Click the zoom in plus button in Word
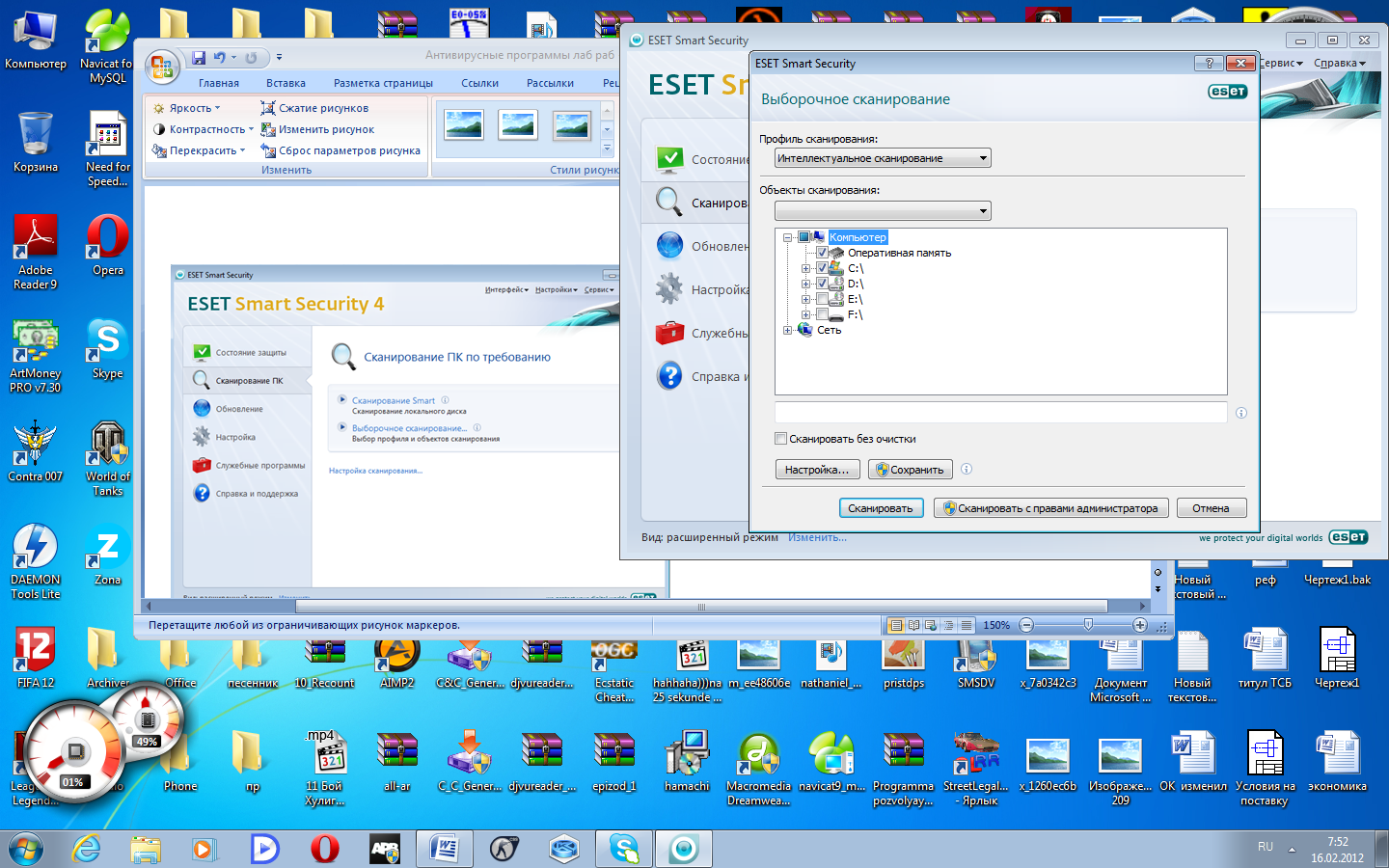Image resolution: width=1389 pixels, height=868 pixels. tap(1139, 625)
